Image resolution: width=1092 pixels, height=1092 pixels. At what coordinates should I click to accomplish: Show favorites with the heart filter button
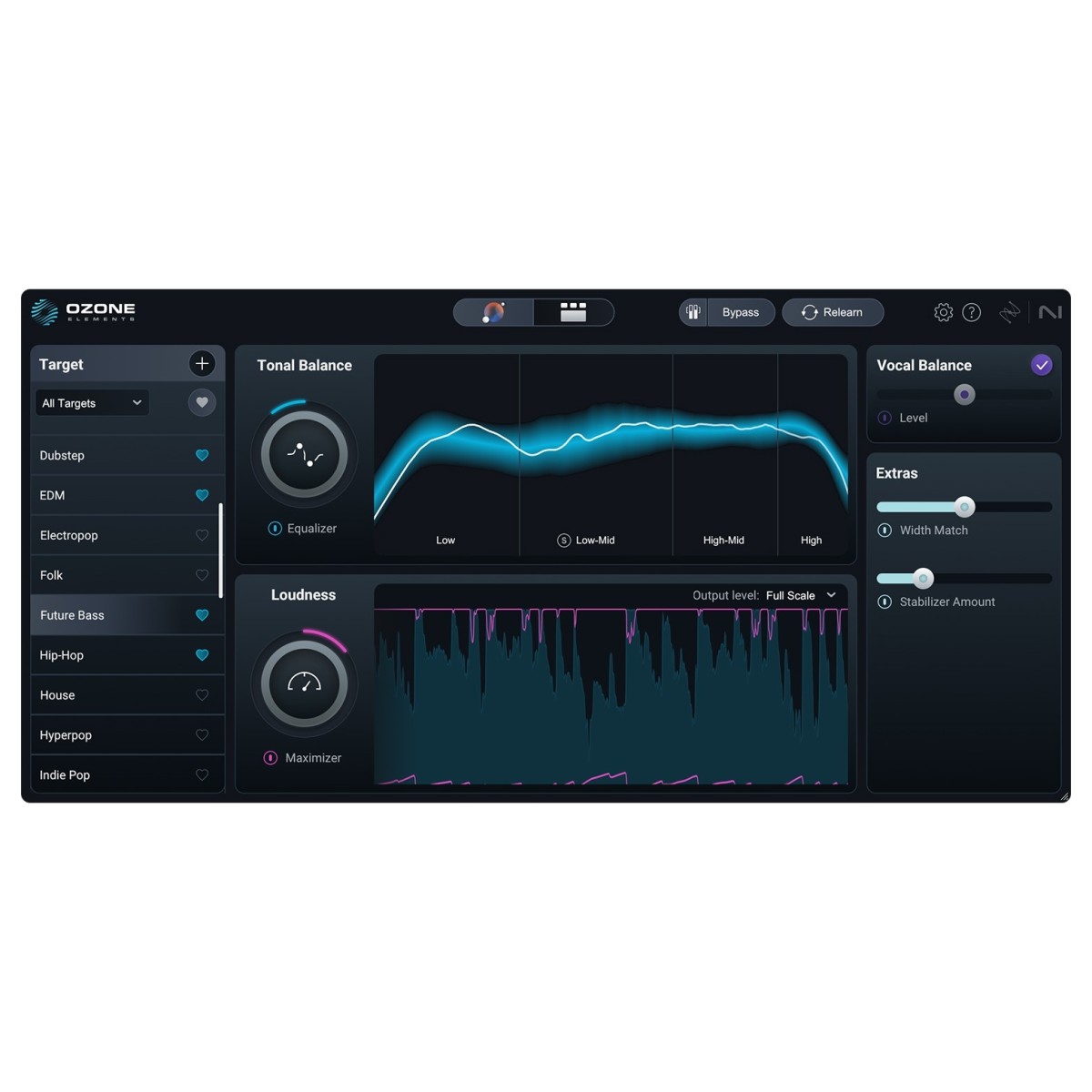click(202, 402)
